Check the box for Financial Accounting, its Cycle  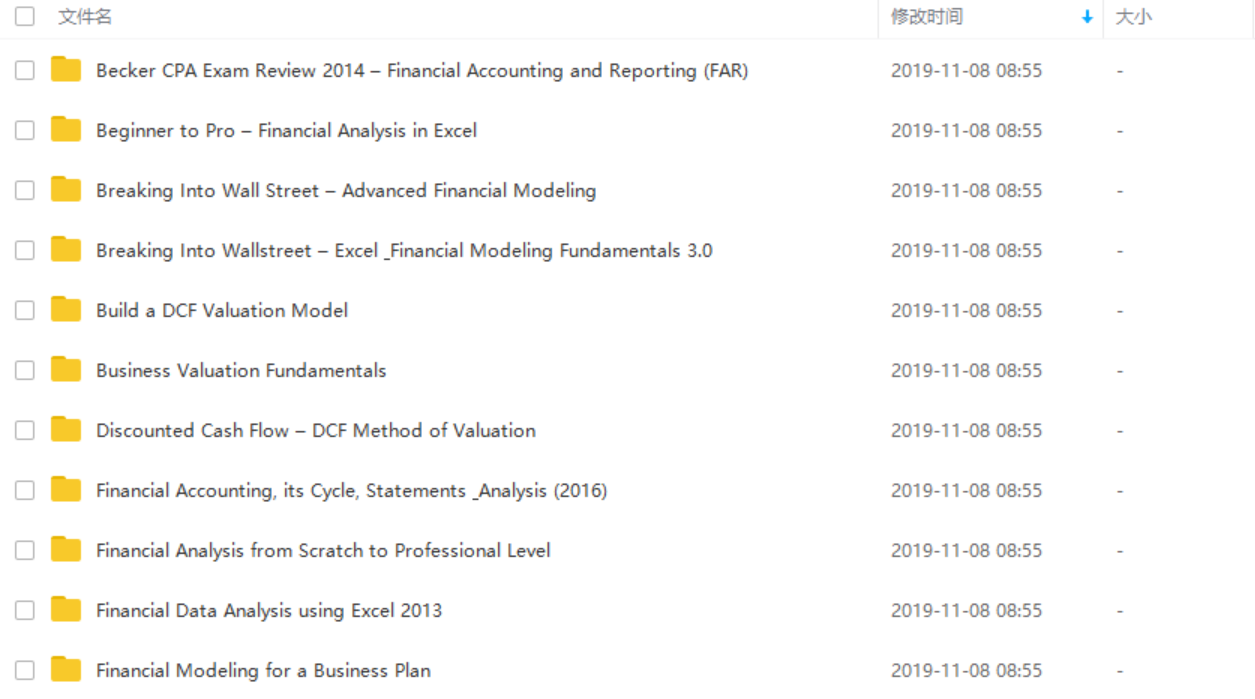[x=25, y=490]
